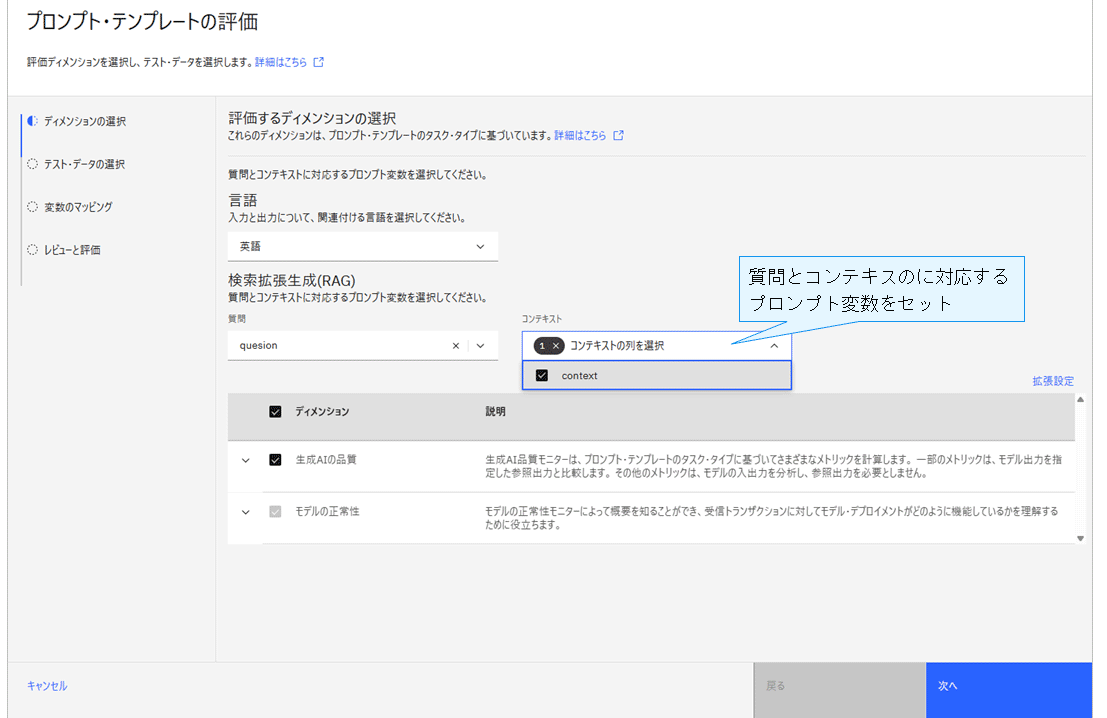
Task: Click external link icon beside top 詳細はこちら
Action: (x=319, y=62)
